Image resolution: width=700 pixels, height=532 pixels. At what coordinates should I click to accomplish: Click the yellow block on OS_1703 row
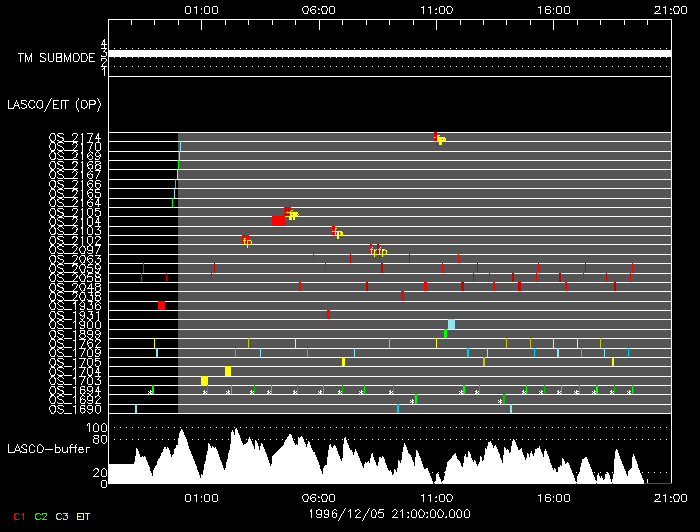click(x=204, y=381)
